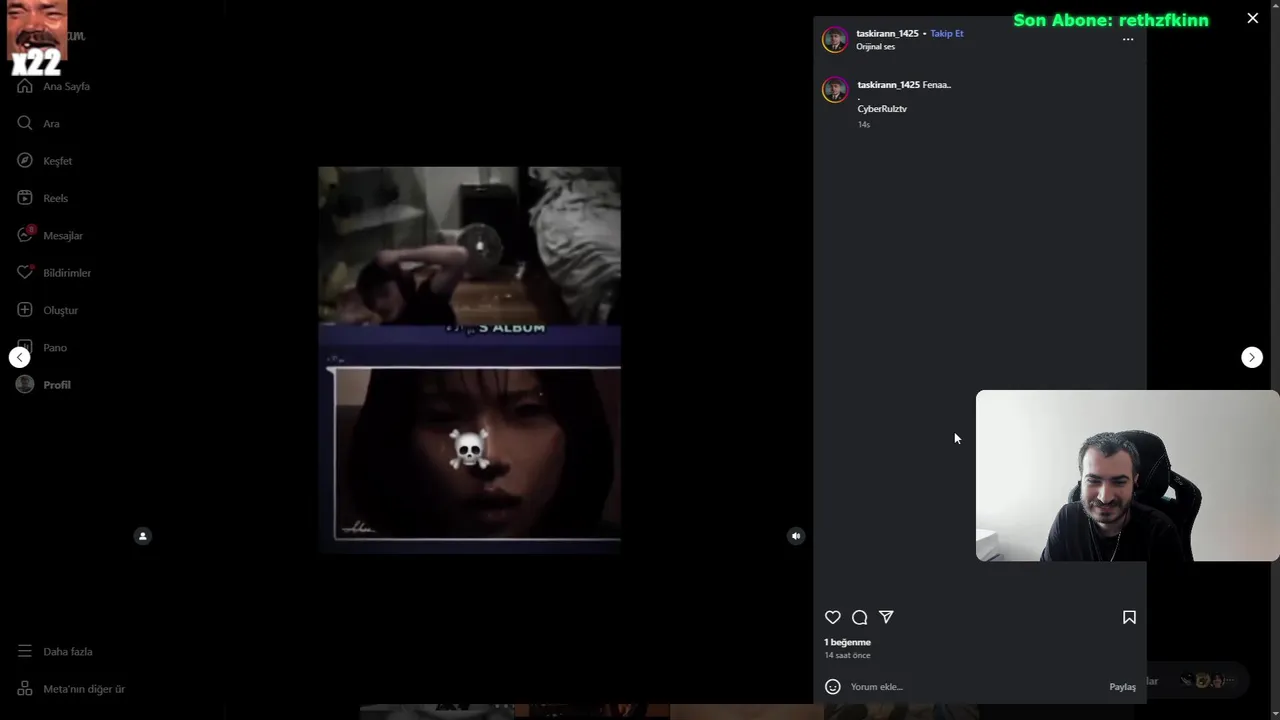Click the comment bubble icon
This screenshot has width=1280, height=720.
coord(859,617)
